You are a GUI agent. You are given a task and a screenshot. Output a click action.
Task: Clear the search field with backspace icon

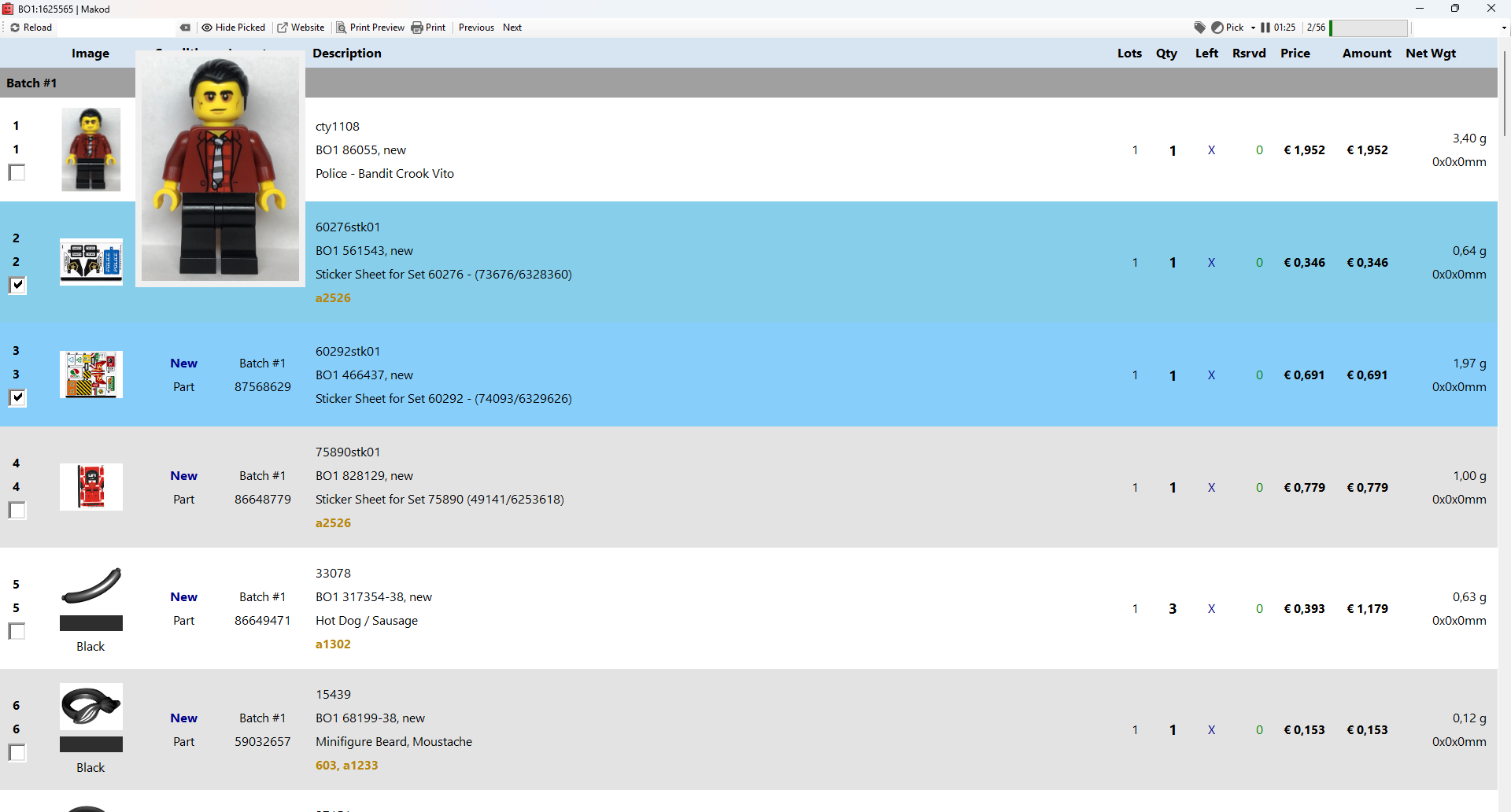tap(185, 28)
